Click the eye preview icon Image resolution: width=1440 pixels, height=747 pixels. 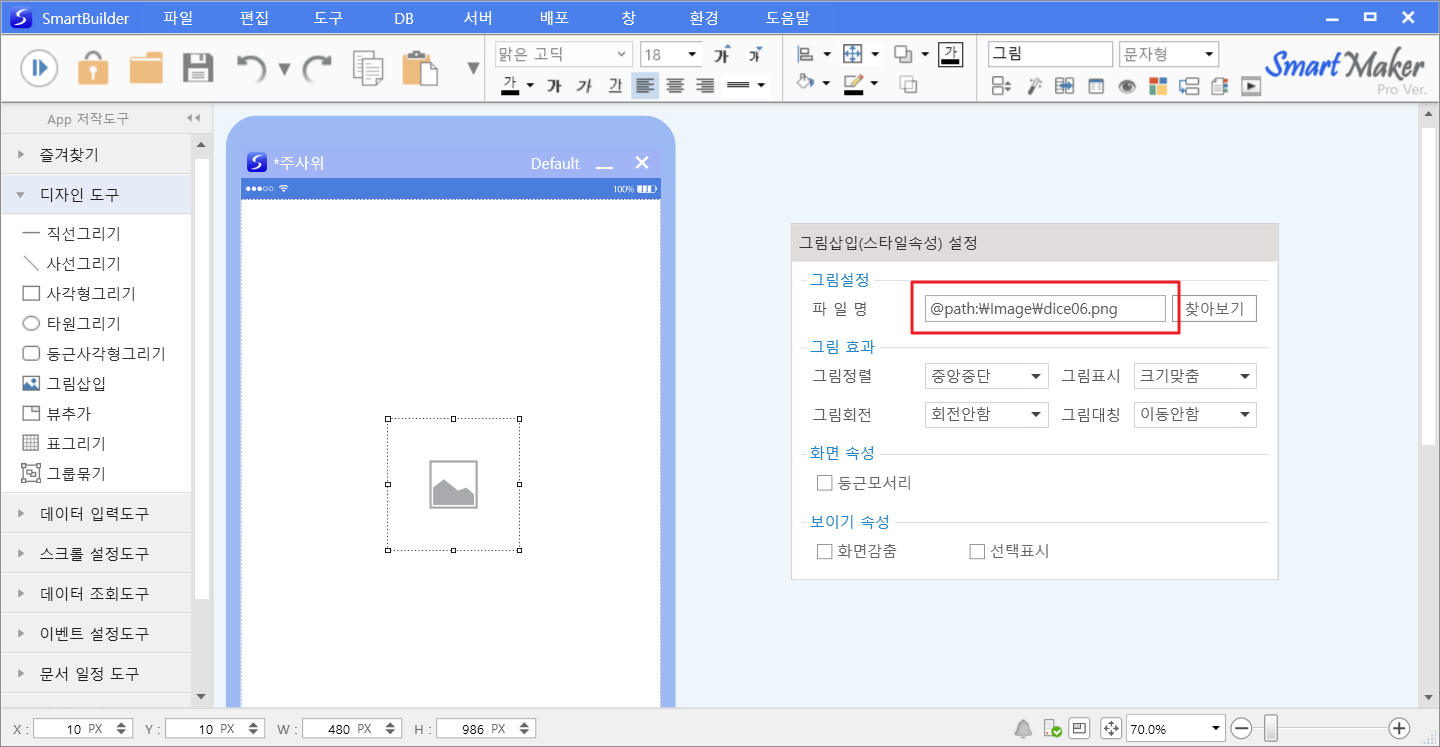[x=1127, y=86]
